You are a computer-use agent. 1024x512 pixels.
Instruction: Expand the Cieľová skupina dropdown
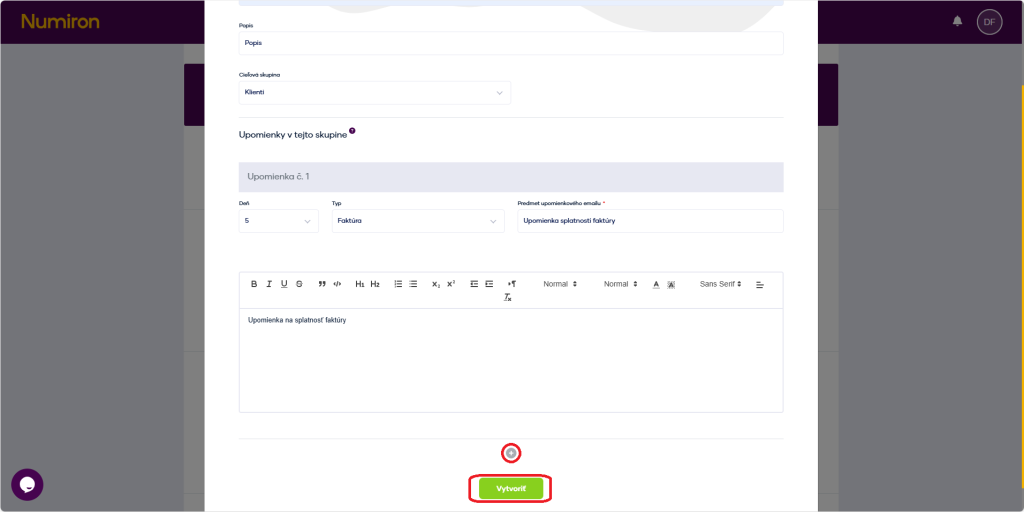click(374, 93)
